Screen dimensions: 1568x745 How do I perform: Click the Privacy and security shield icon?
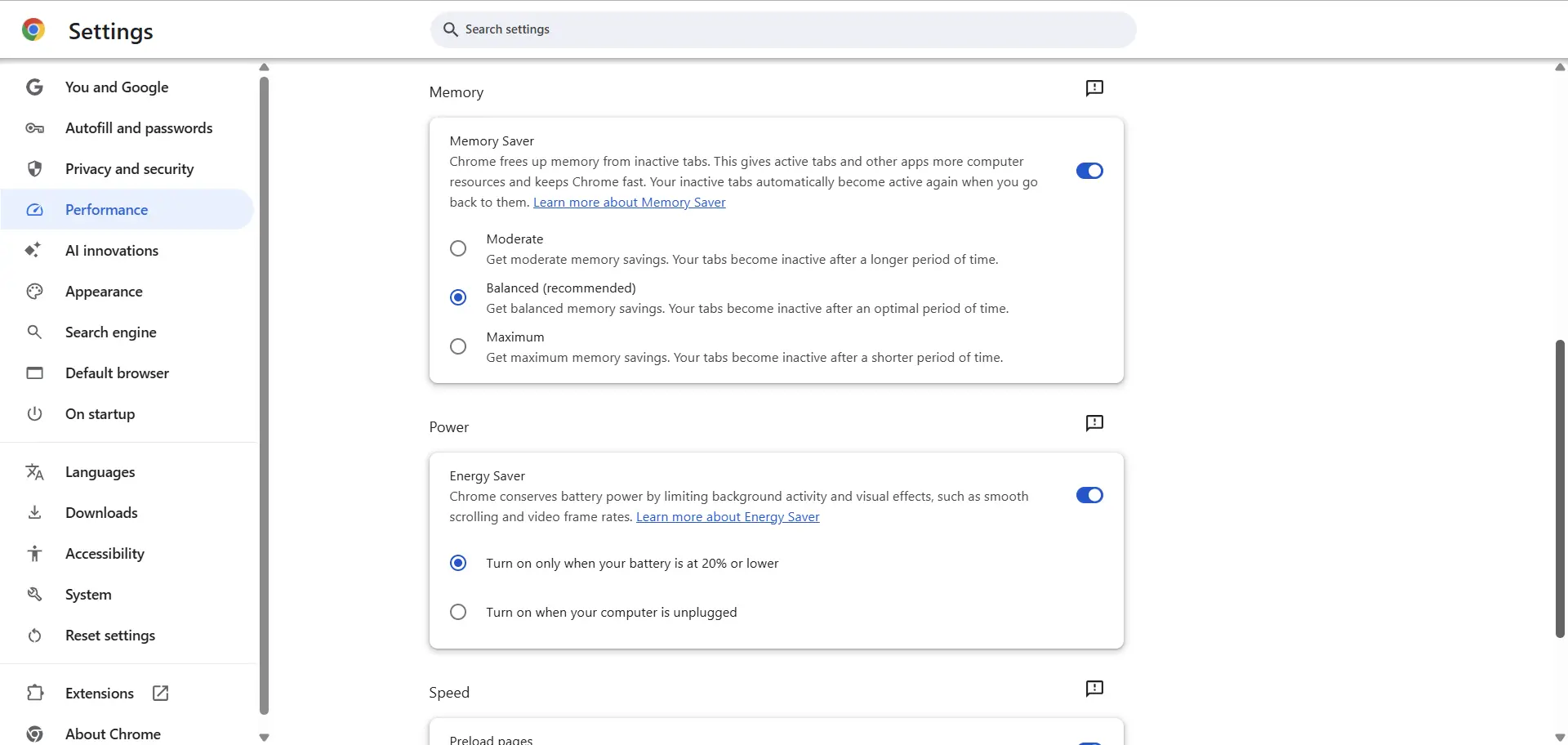click(x=34, y=169)
